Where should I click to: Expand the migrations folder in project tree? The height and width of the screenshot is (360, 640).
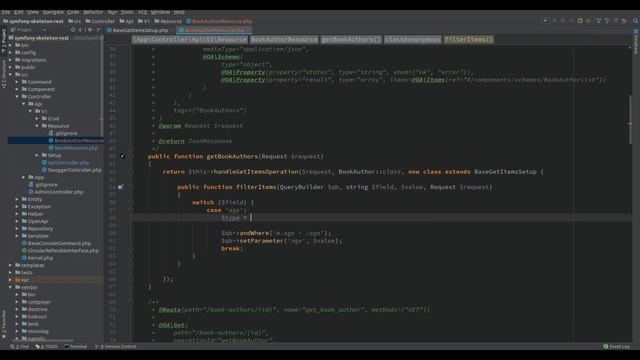click(x=11, y=60)
